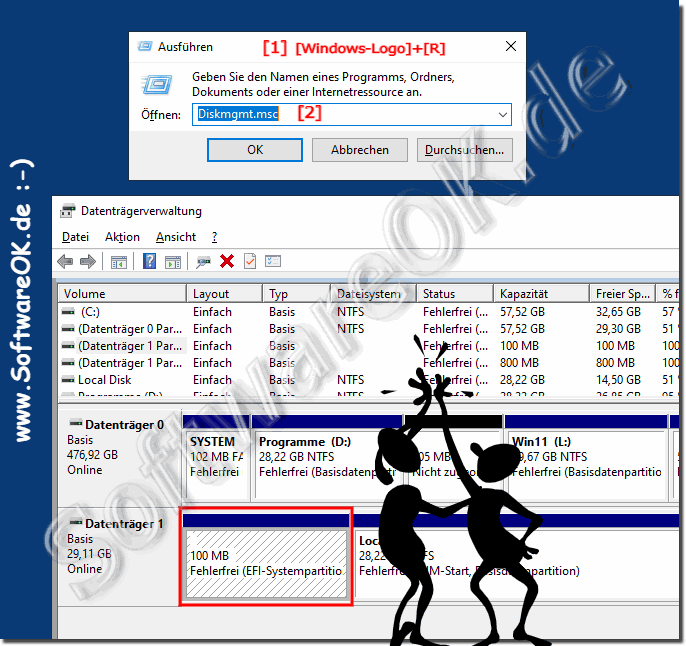Select the SYSTEM 102 MB partition block
Image resolution: width=686 pixels, height=646 pixels.
click(217, 457)
